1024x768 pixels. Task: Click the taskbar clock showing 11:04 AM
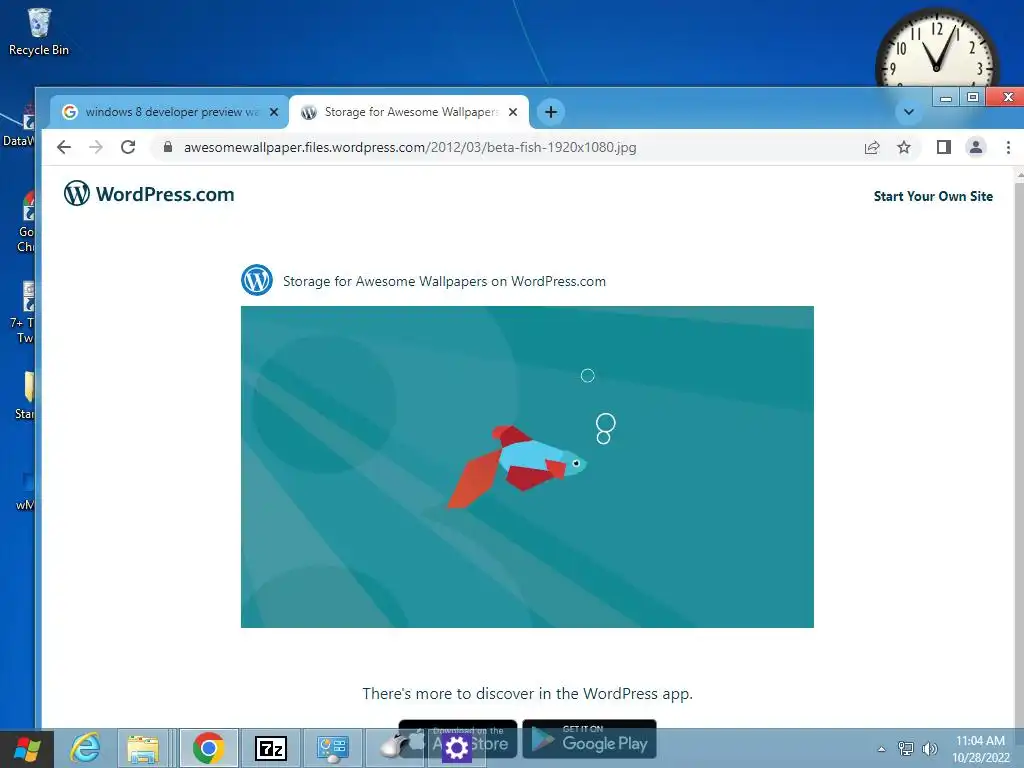(980, 748)
